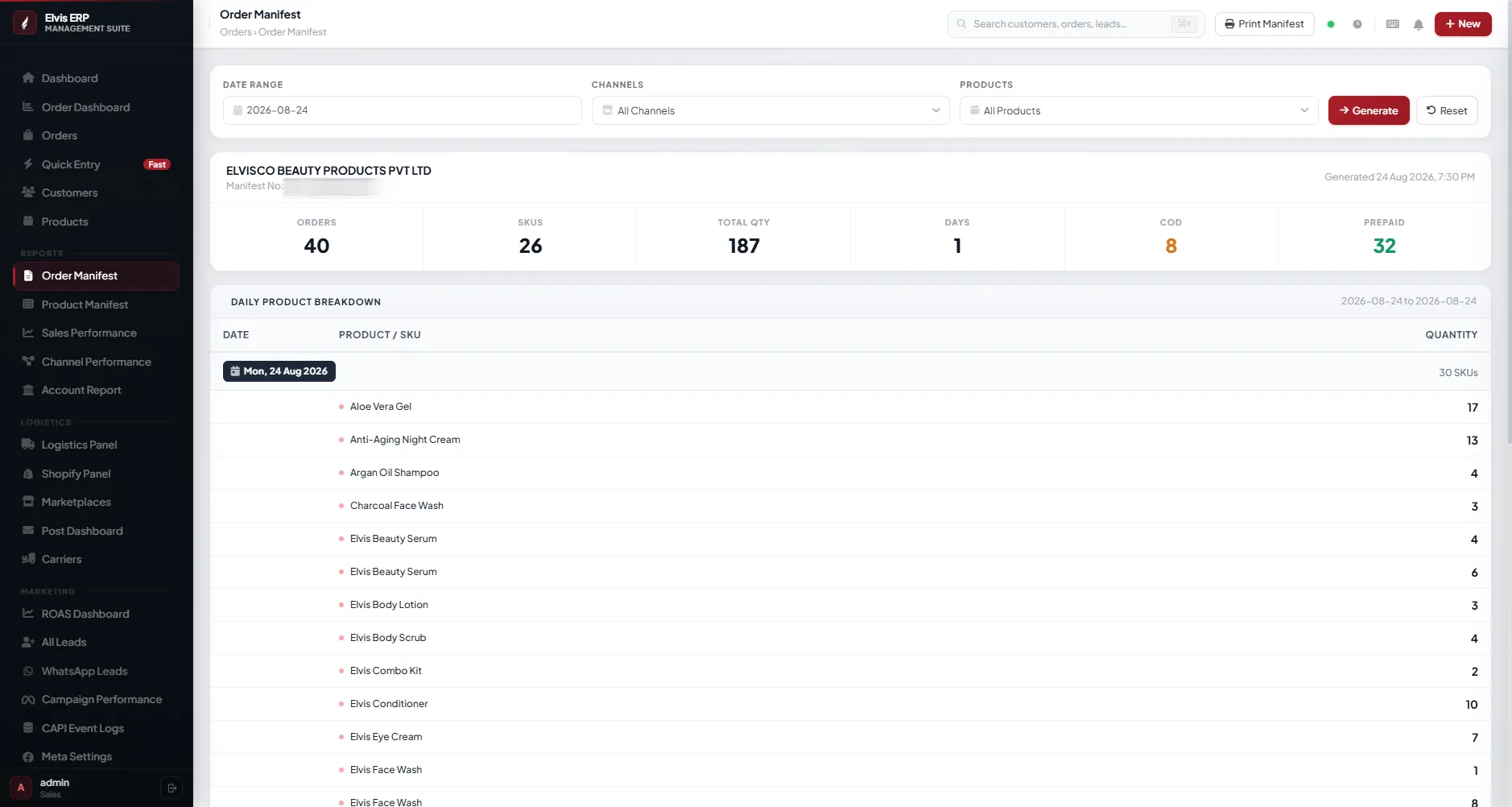Click the logout icon next to admin

(171, 788)
